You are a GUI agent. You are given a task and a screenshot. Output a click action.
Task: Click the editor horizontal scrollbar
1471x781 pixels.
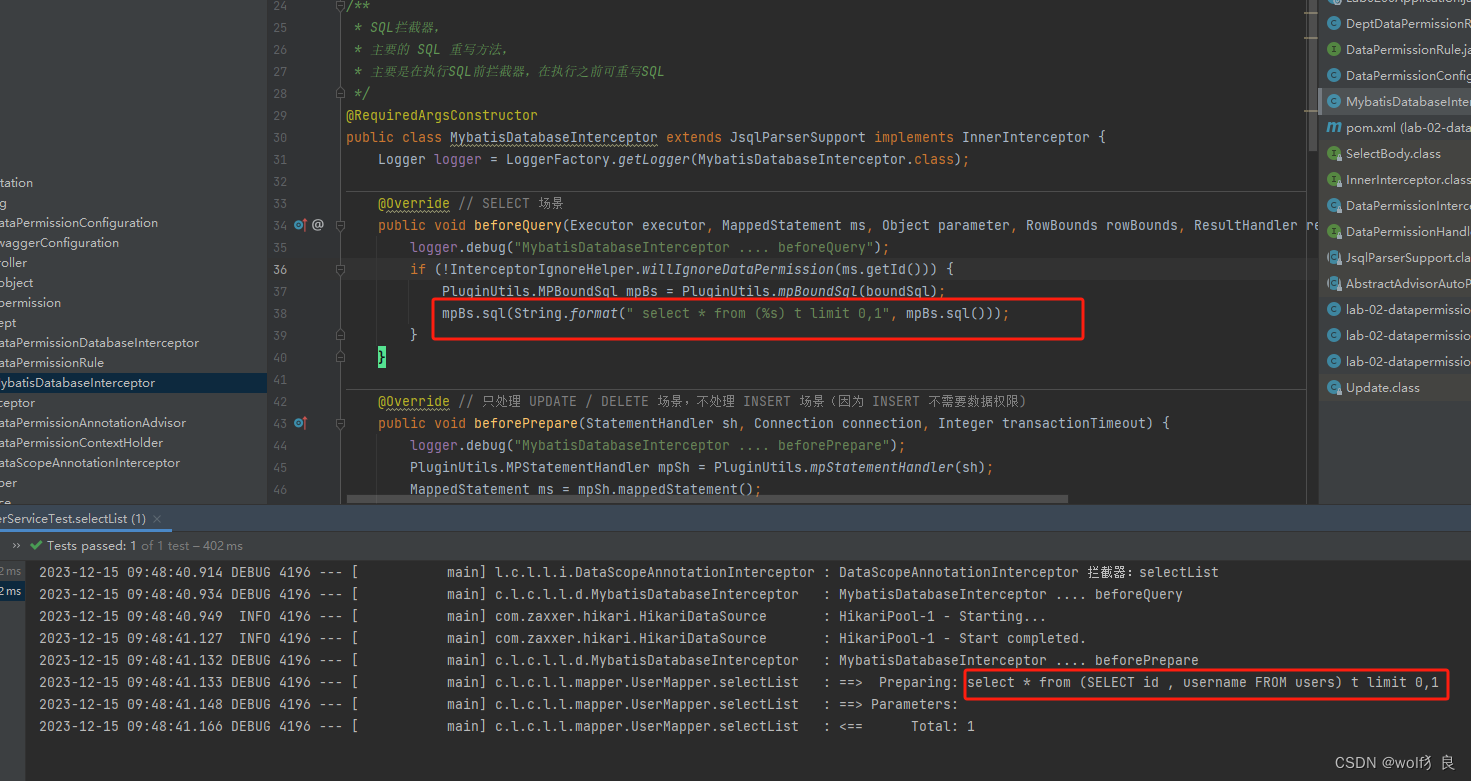pyautogui.click(x=707, y=498)
